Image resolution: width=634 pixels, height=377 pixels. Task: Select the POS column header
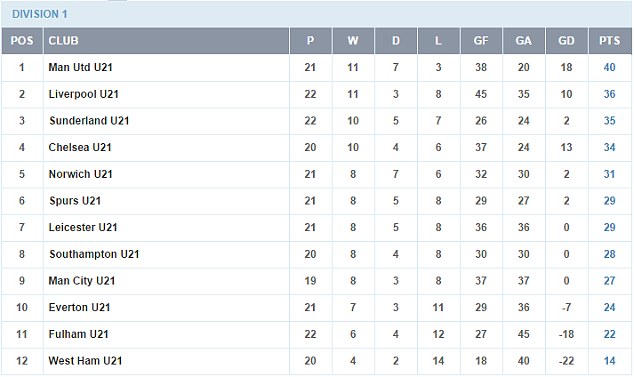tap(22, 41)
